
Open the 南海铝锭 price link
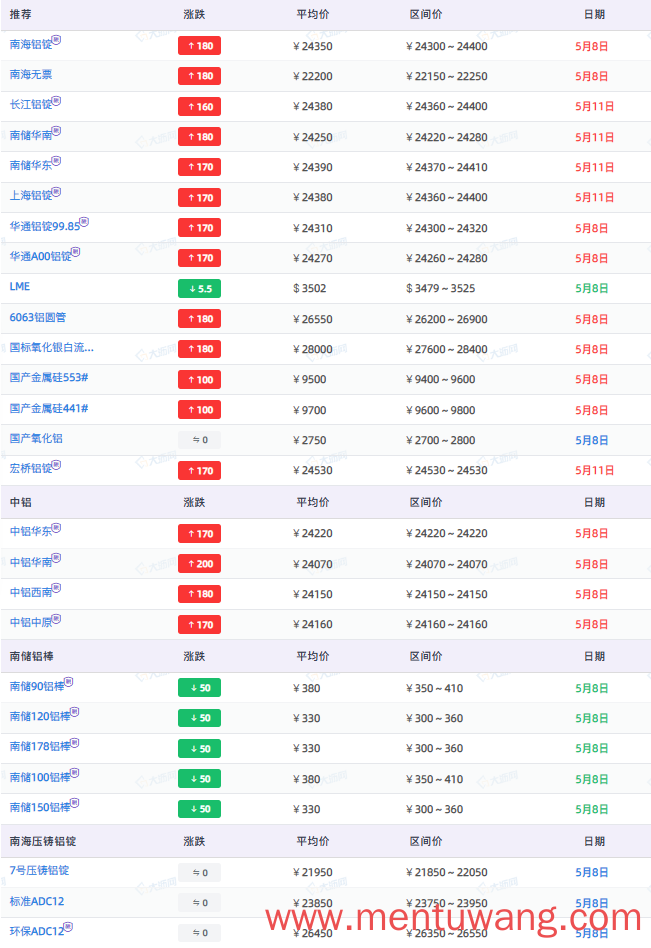click(31, 45)
